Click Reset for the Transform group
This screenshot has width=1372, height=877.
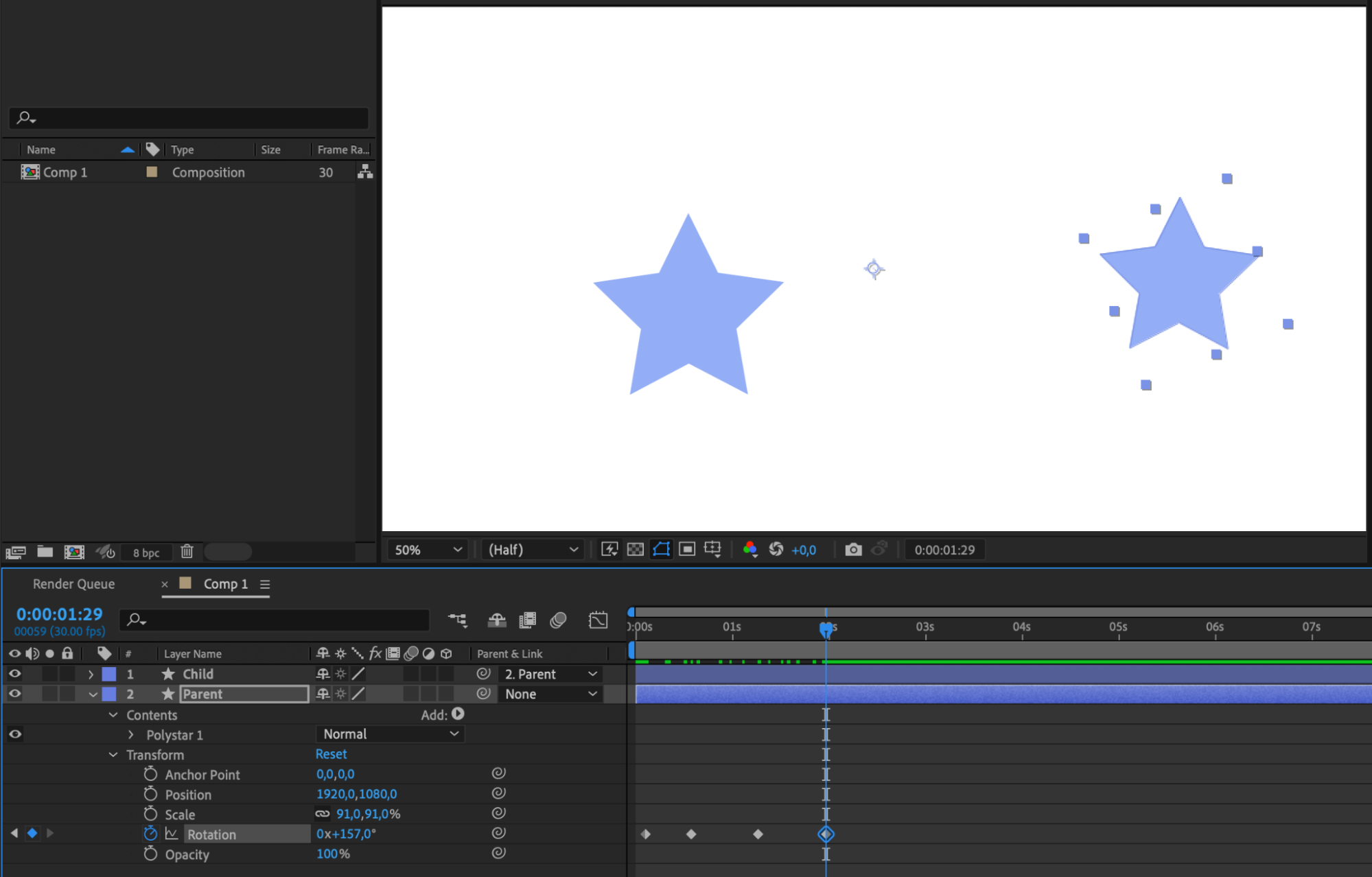click(x=331, y=754)
